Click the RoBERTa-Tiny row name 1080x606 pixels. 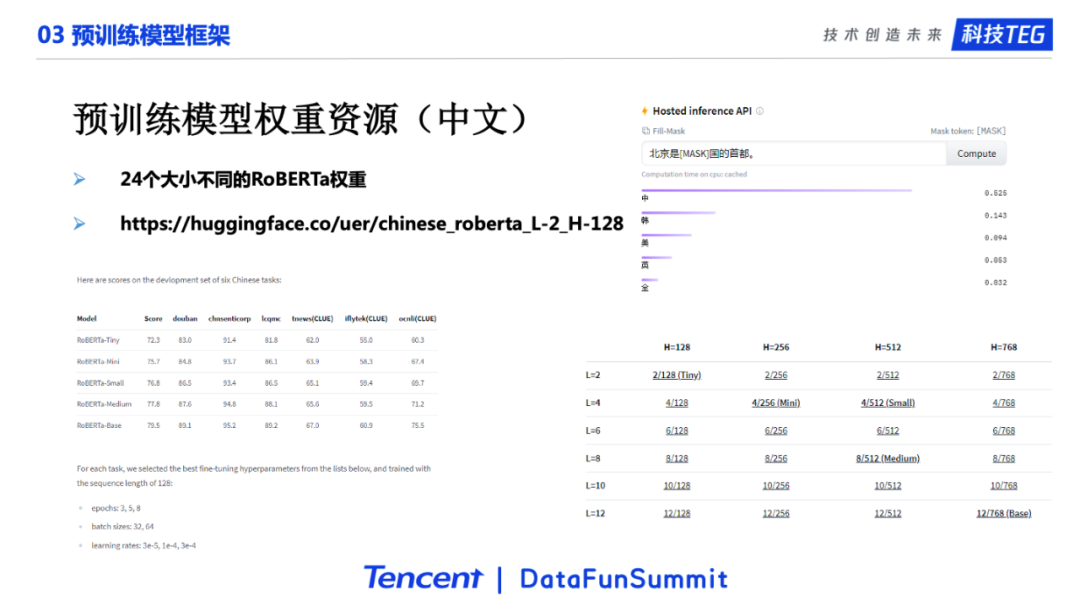pyautogui.click(x=98, y=340)
